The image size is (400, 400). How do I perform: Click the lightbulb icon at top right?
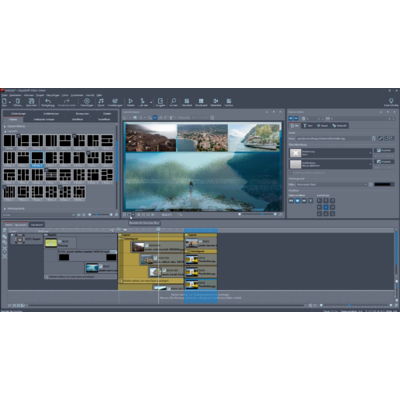tap(391, 102)
